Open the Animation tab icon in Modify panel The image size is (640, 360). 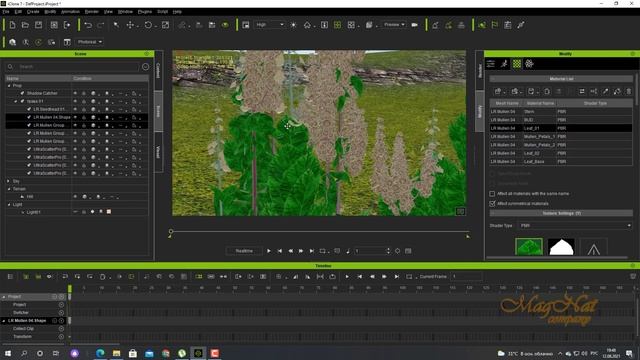pyautogui.click(x=504, y=64)
